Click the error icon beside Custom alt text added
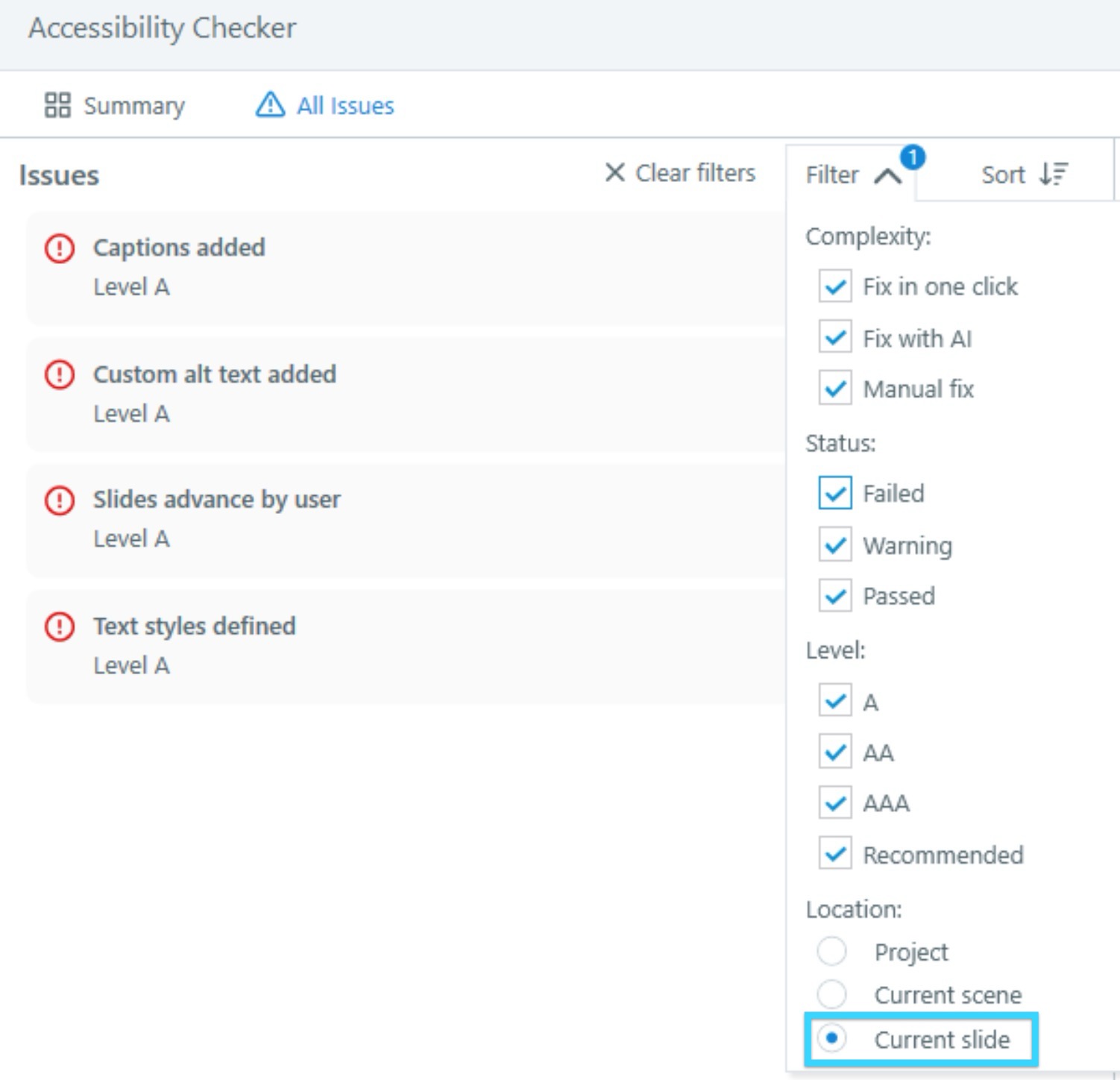This screenshot has width=1120, height=1080. click(60, 374)
